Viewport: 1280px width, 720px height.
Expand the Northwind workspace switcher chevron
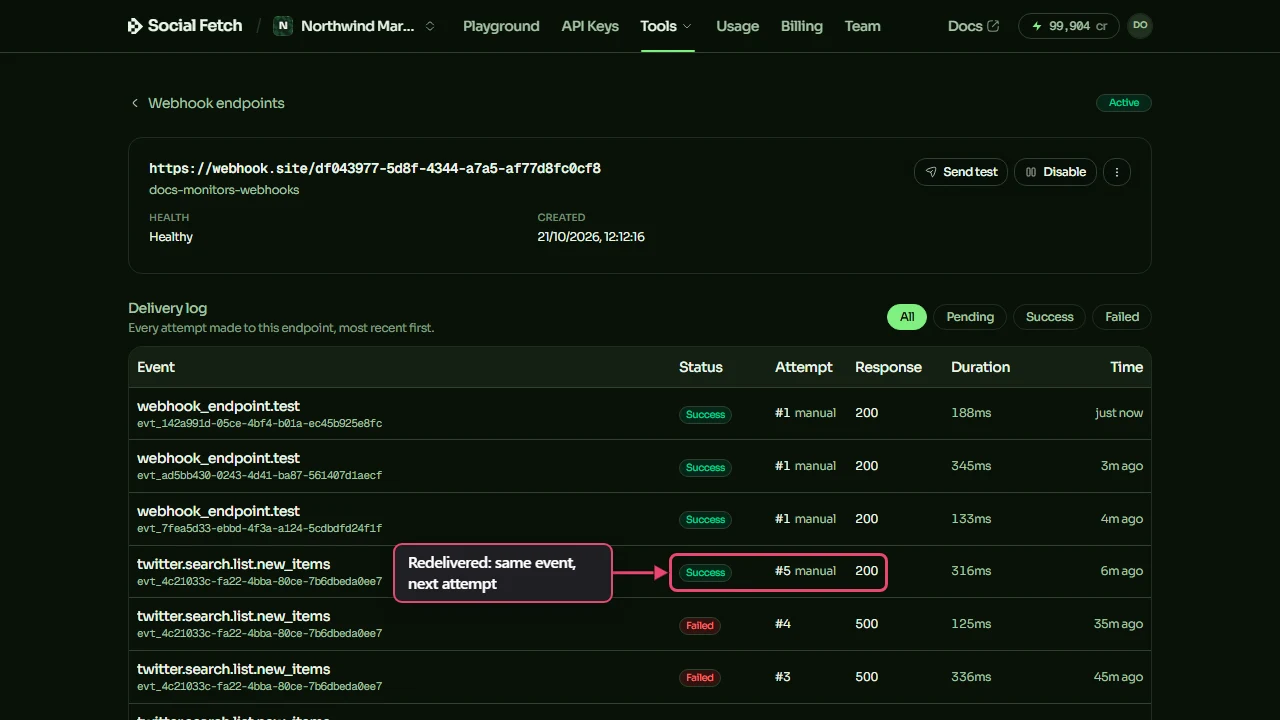[x=430, y=26]
